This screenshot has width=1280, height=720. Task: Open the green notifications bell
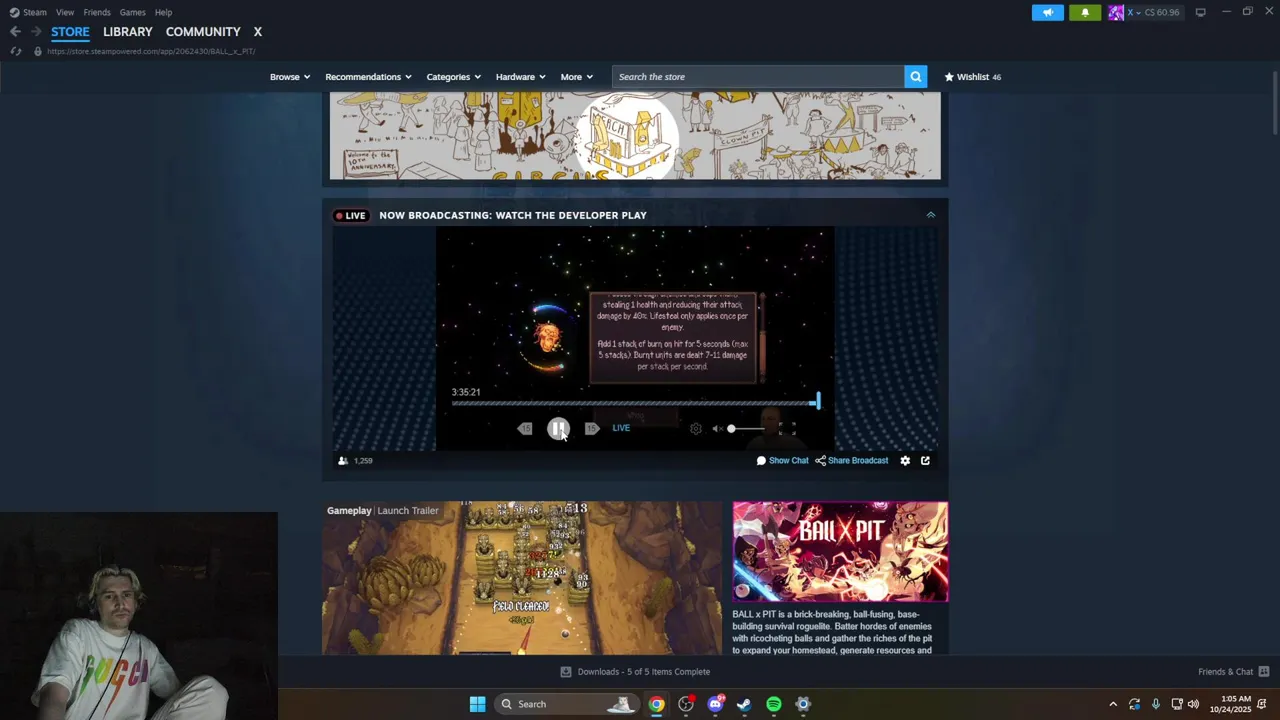tap(1085, 12)
